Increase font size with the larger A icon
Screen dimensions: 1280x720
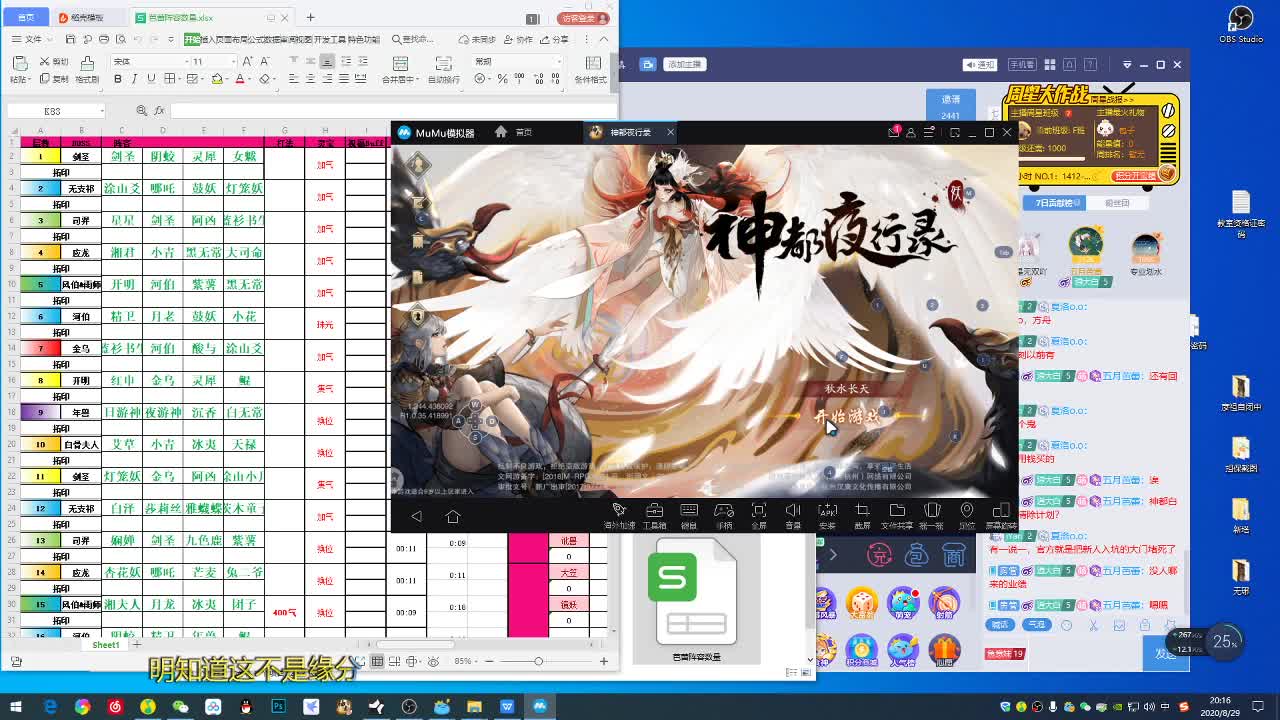pos(247,61)
